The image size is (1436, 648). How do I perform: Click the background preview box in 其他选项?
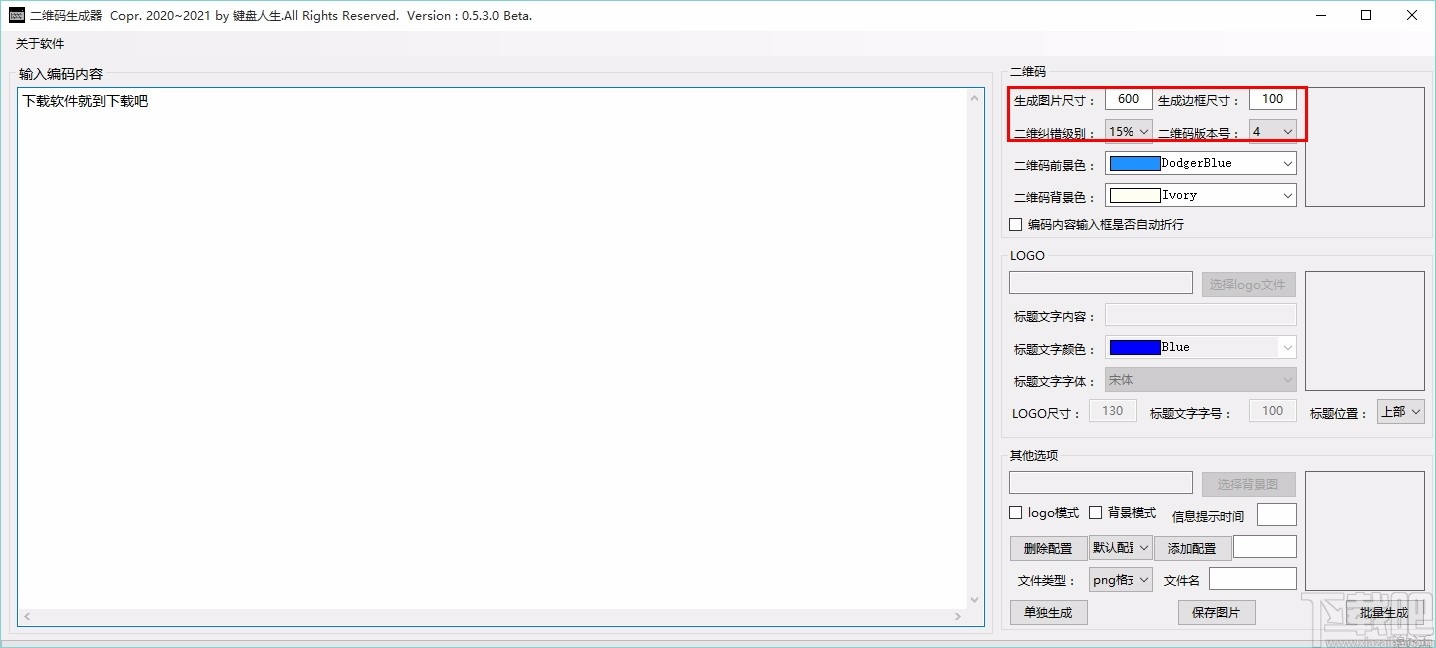pyautogui.click(x=1364, y=531)
